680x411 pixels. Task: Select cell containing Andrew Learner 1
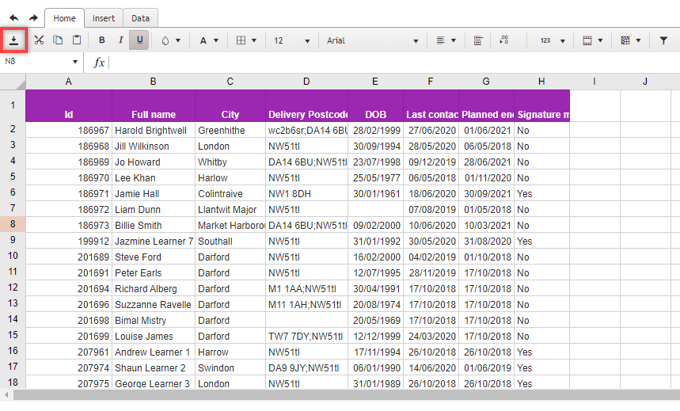pyautogui.click(x=154, y=352)
